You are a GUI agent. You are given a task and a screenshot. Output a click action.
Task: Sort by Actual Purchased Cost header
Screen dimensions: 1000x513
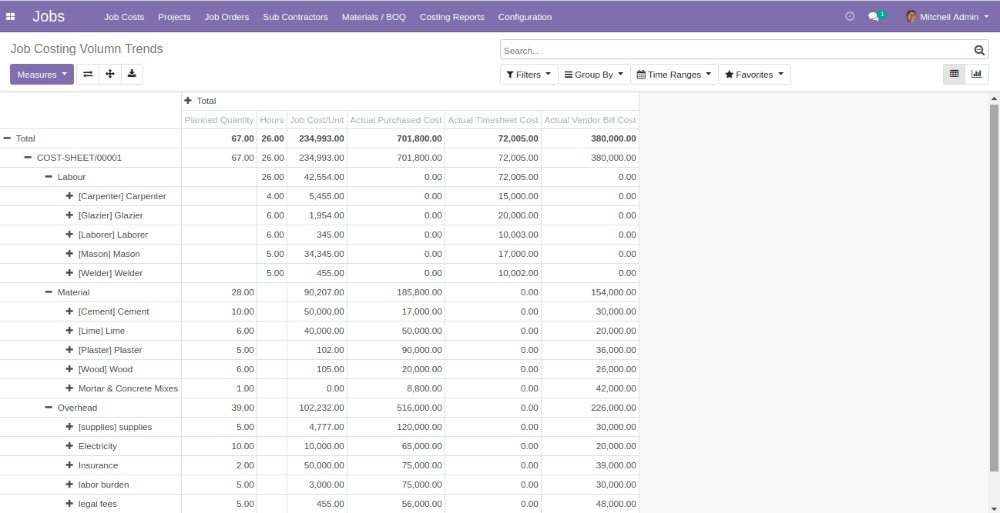[395, 120]
